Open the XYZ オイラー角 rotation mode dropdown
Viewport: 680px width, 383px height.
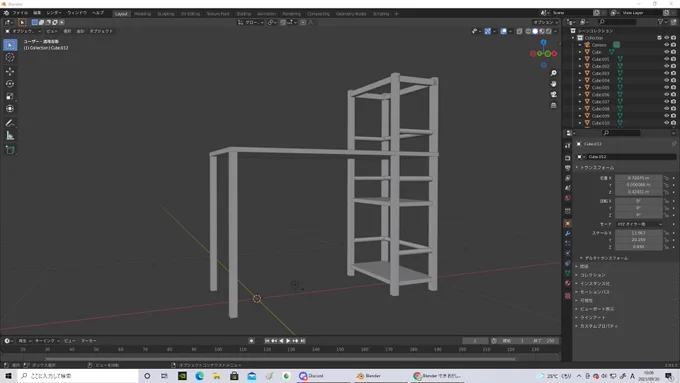coord(639,224)
